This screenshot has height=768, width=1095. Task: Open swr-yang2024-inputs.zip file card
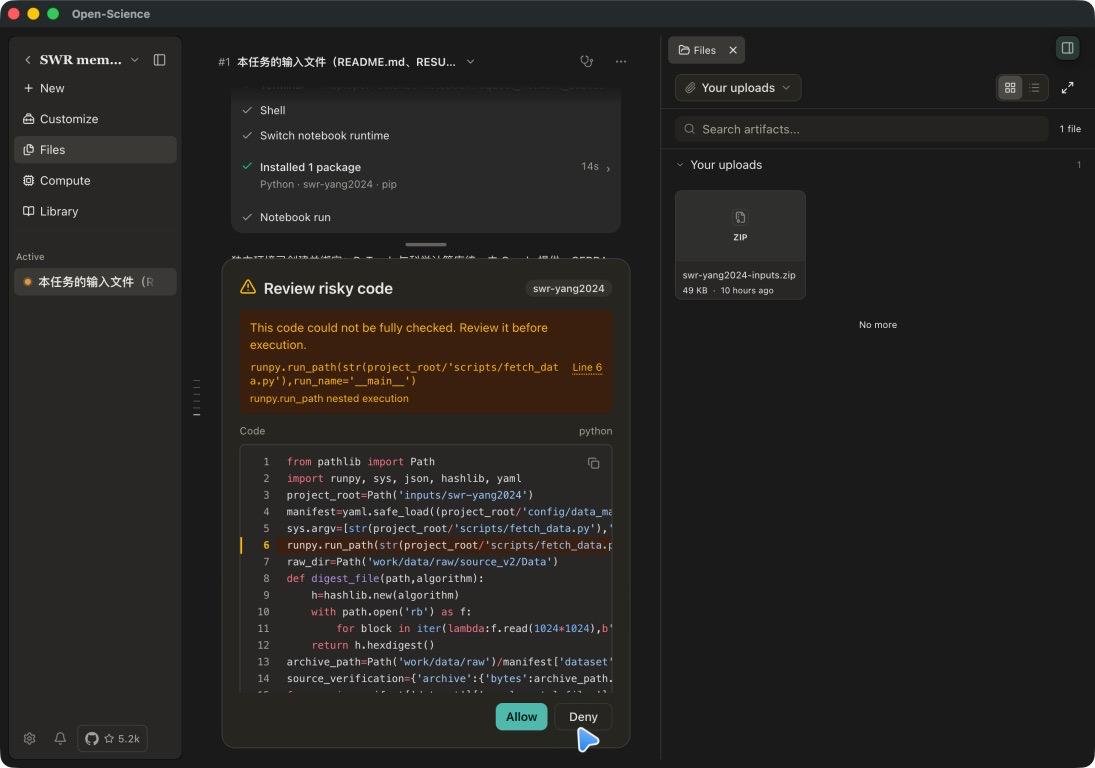coord(740,245)
